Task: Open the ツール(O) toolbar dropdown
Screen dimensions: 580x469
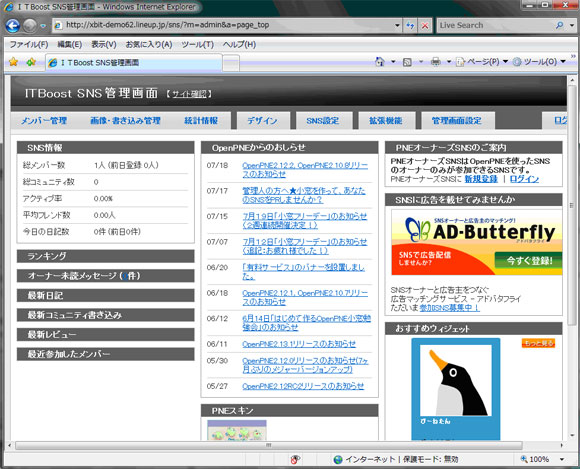Action: coord(539,62)
